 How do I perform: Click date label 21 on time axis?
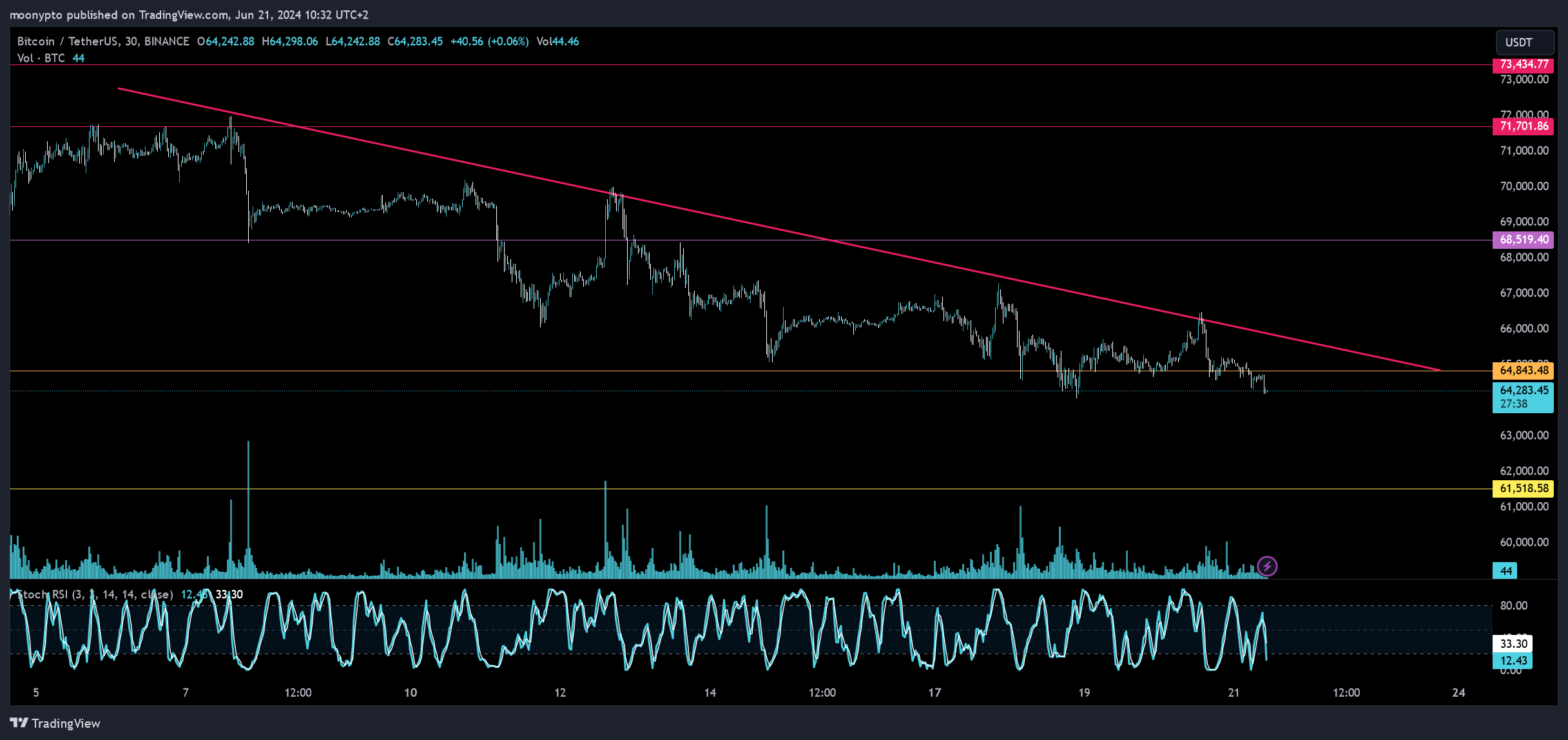coord(1234,693)
